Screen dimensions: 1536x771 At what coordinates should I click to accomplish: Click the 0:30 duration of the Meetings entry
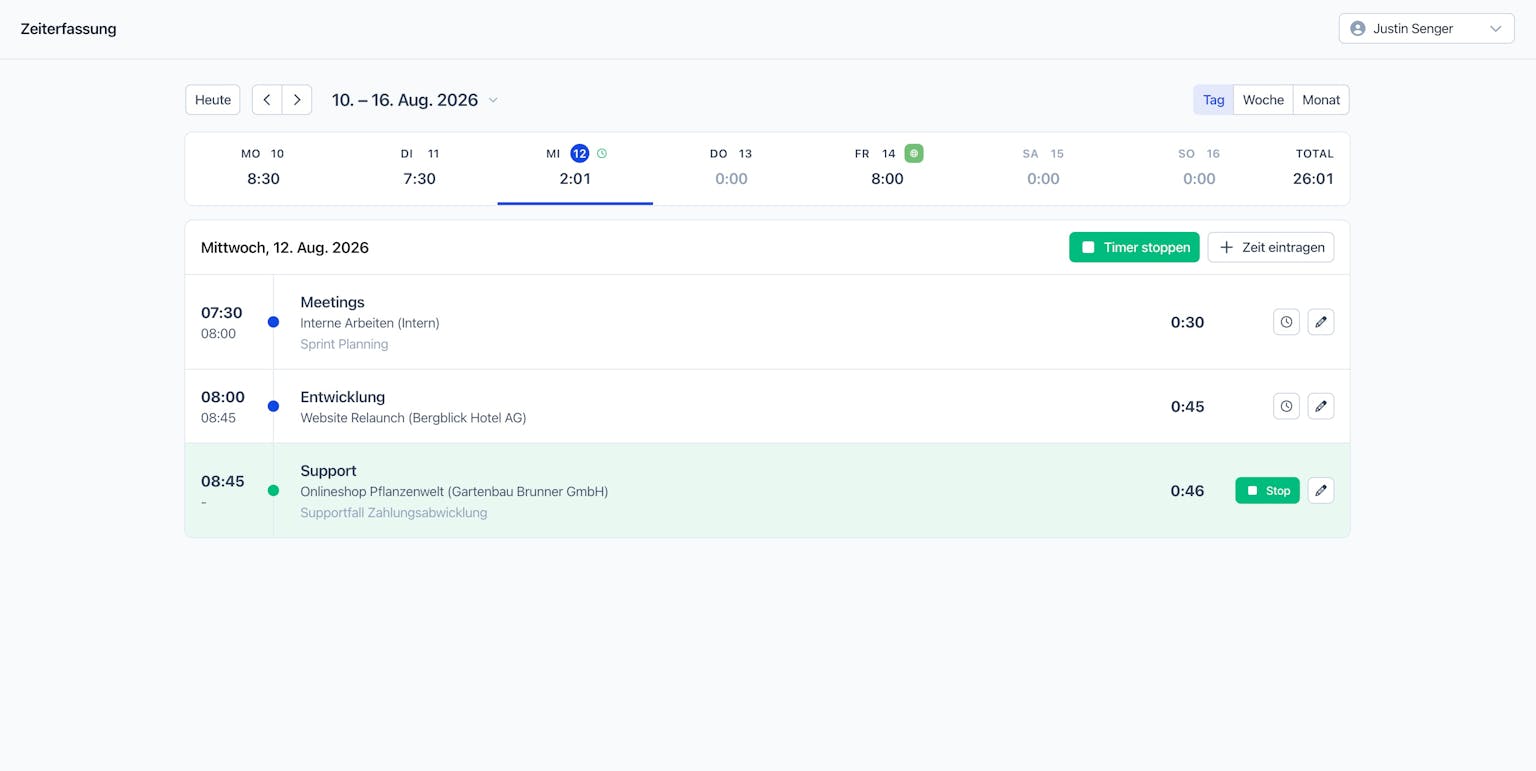coord(1187,322)
